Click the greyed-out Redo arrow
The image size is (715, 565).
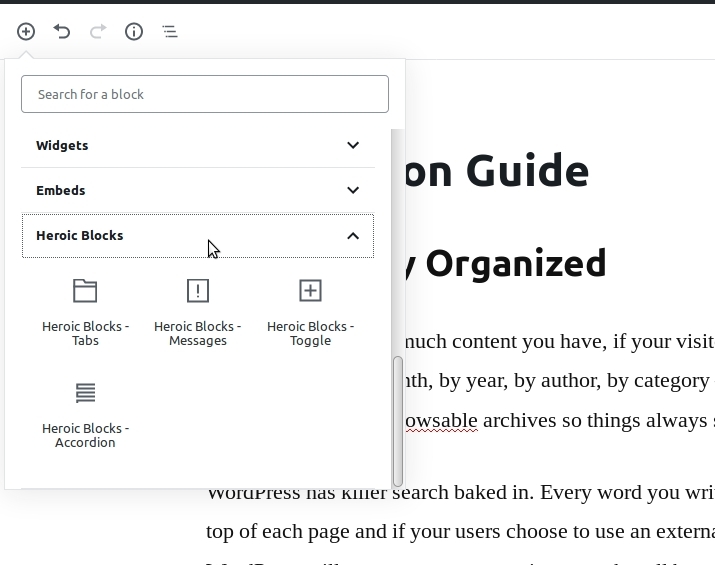pyautogui.click(x=98, y=31)
